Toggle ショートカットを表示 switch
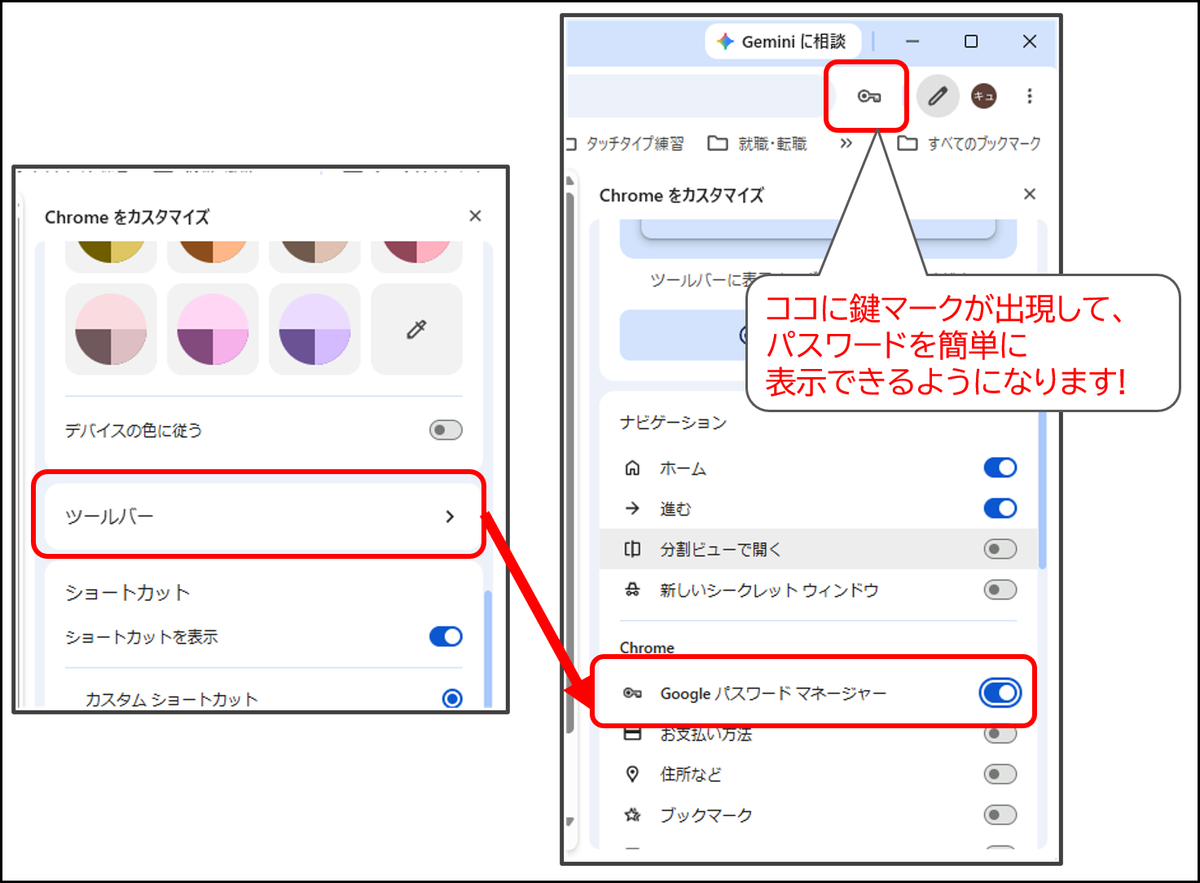The image size is (1200, 883). point(446,636)
